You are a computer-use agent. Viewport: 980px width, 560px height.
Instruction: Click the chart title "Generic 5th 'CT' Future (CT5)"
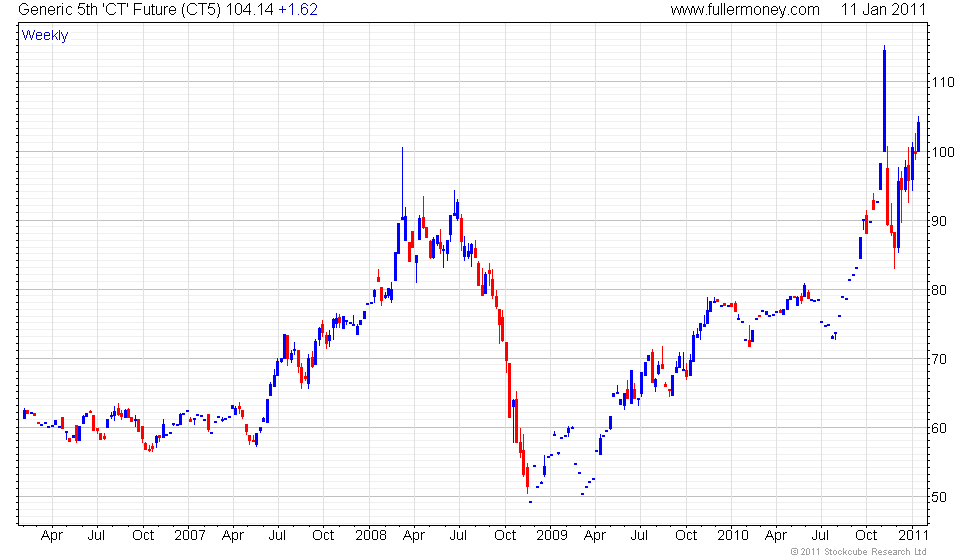point(119,9)
